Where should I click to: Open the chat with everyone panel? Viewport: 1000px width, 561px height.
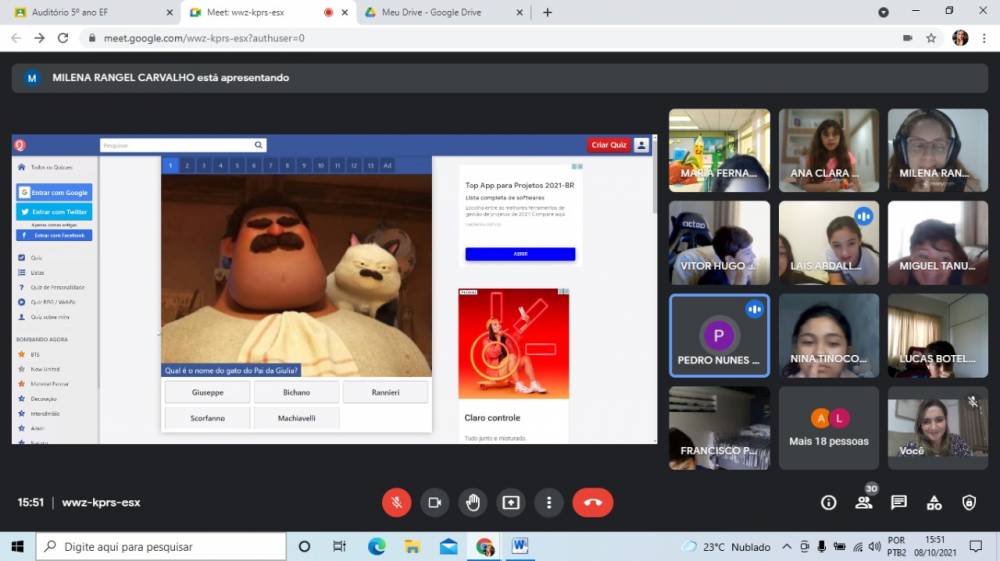pos(898,502)
